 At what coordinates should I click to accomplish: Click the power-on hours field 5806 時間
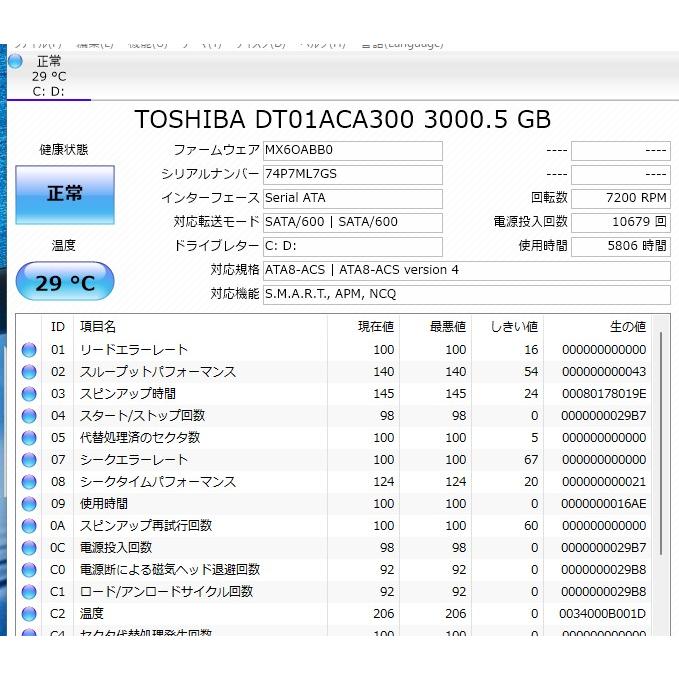point(621,246)
